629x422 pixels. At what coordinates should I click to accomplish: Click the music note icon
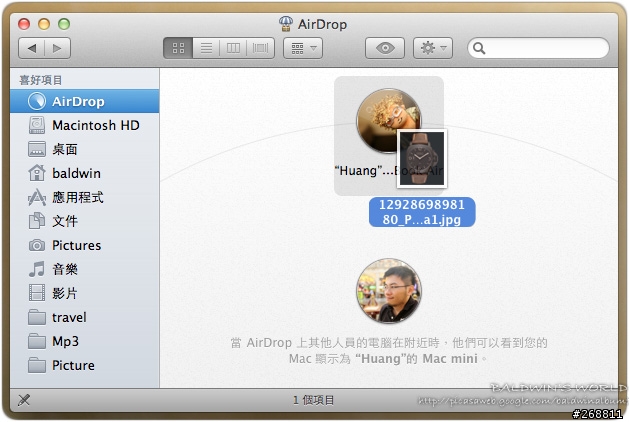[37, 269]
